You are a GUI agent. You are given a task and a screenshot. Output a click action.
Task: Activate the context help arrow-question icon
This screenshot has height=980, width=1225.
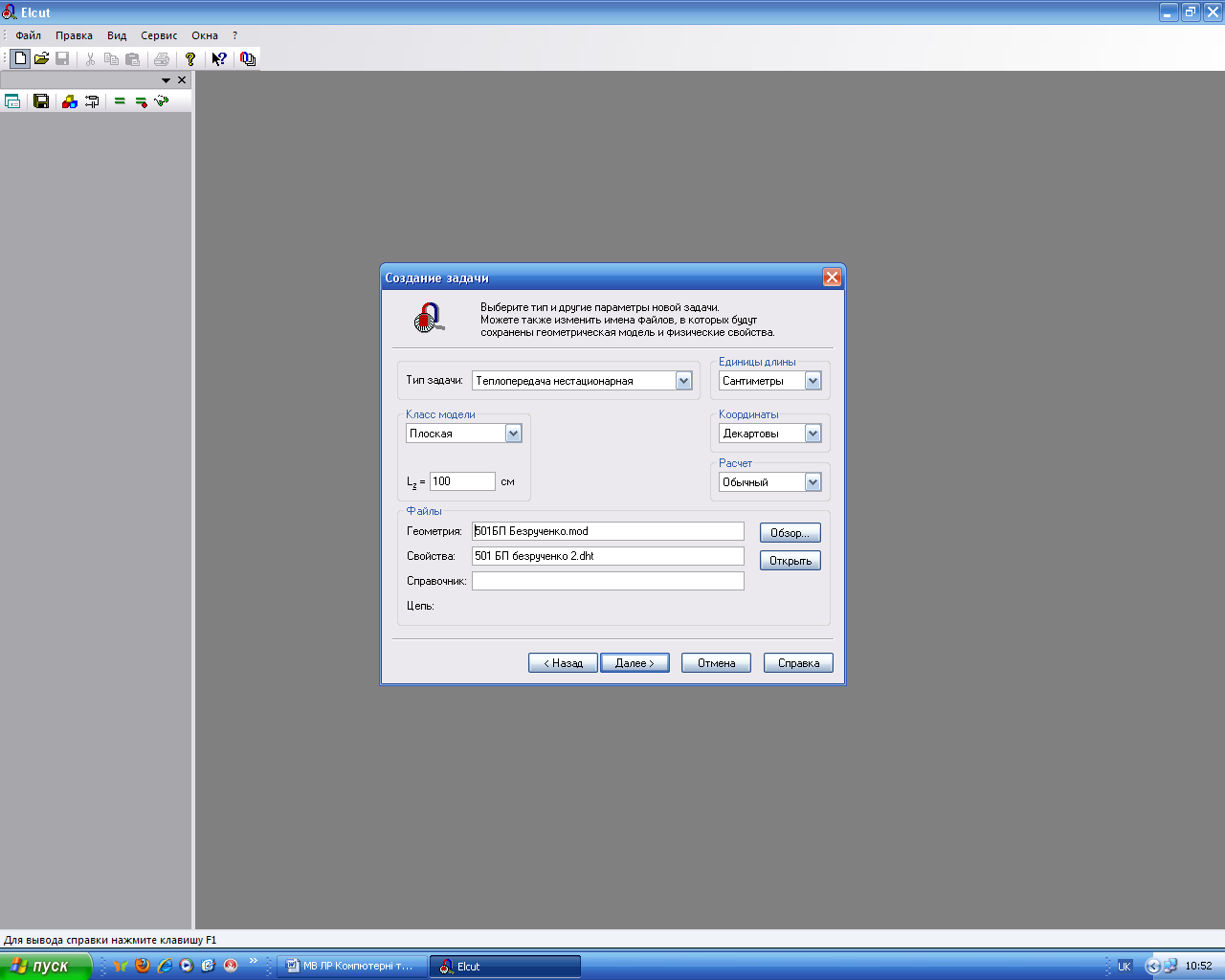click(219, 58)
